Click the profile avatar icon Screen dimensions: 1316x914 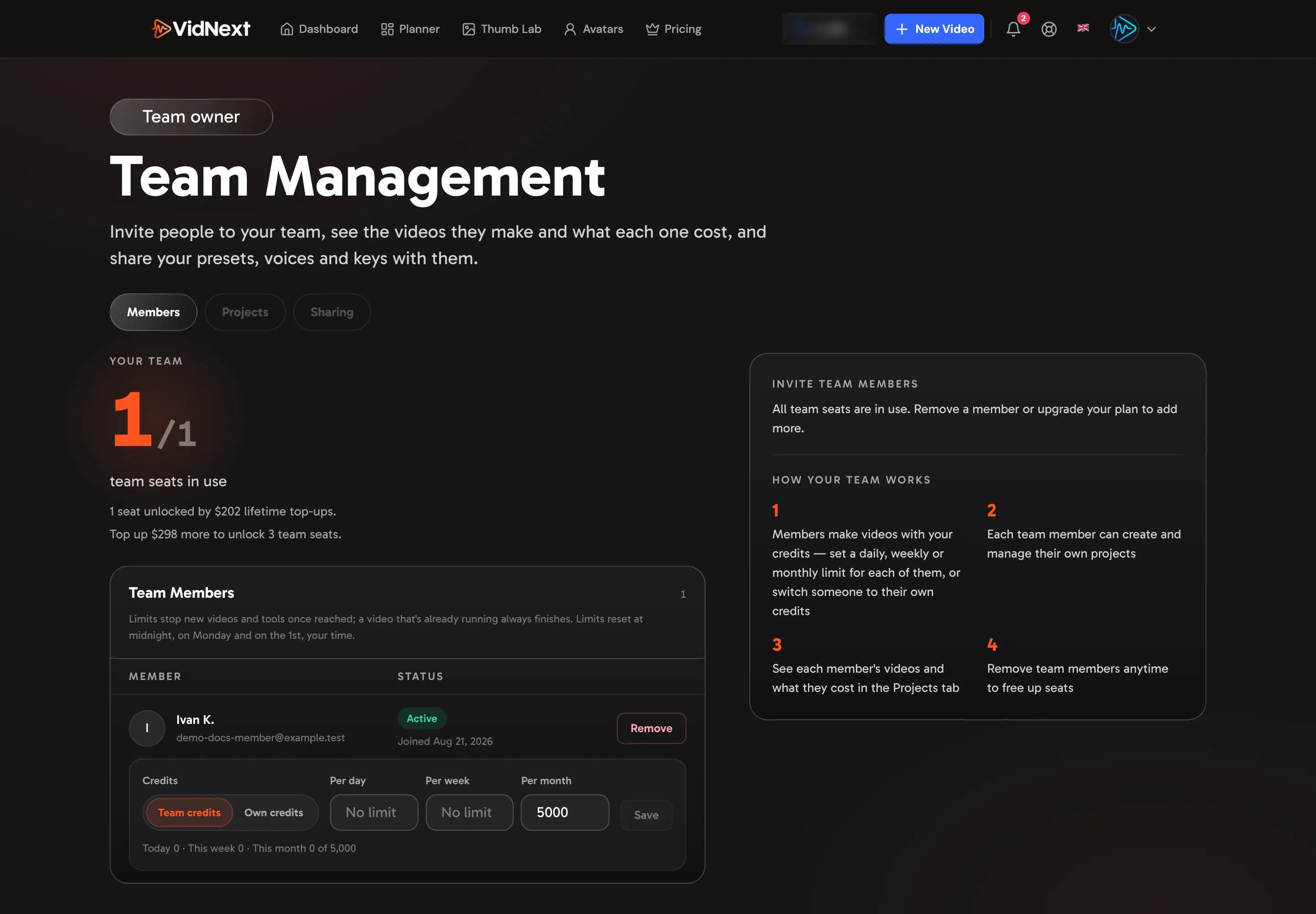tap(1124, 29)
